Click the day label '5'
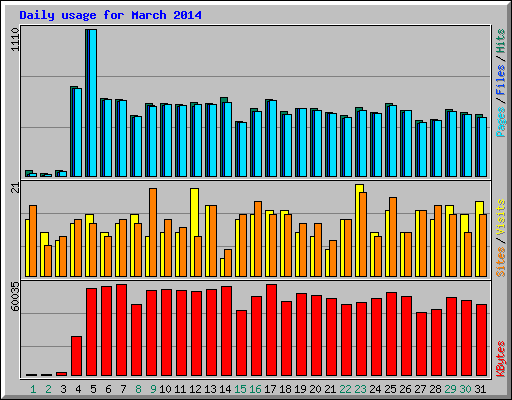 point(93,389)
